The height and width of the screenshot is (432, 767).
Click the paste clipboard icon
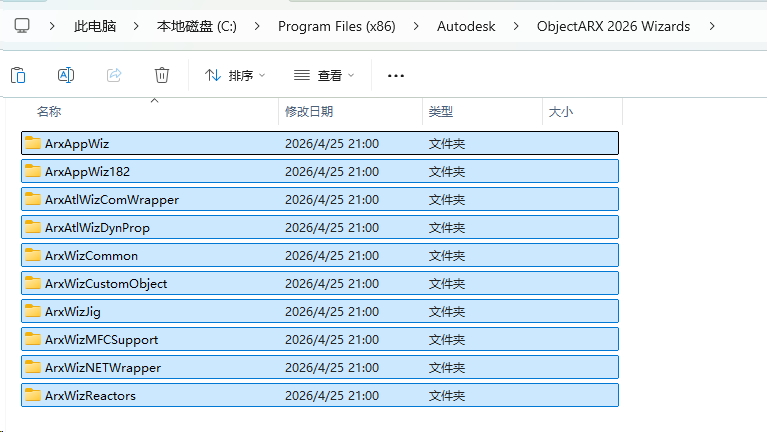(18, 75)
